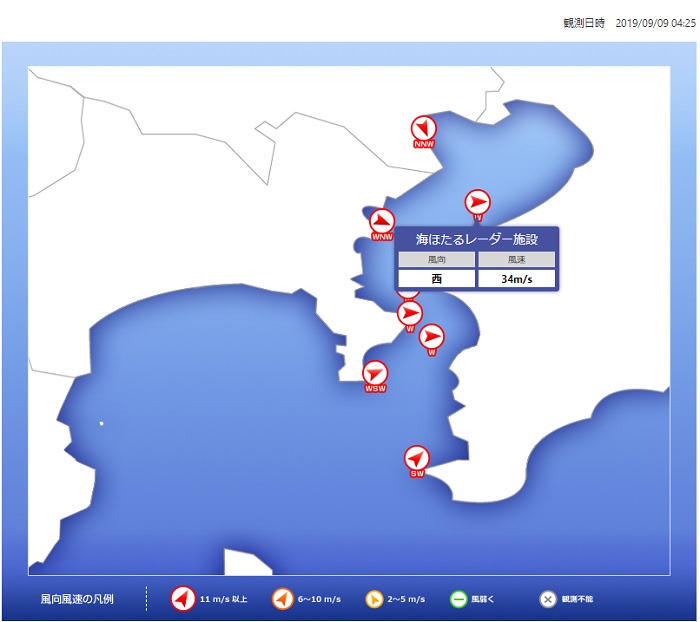Click the 34m/s wind speed value
700x622 pixels.
click(516, 279)
